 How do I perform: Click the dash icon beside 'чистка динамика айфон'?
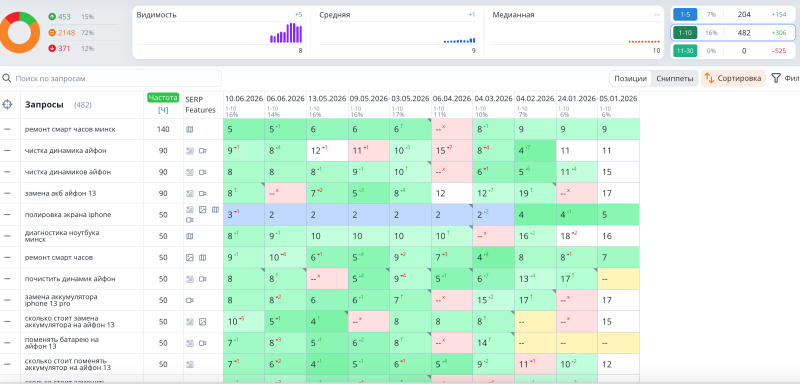pyautogui.click(x=7, y=151)
